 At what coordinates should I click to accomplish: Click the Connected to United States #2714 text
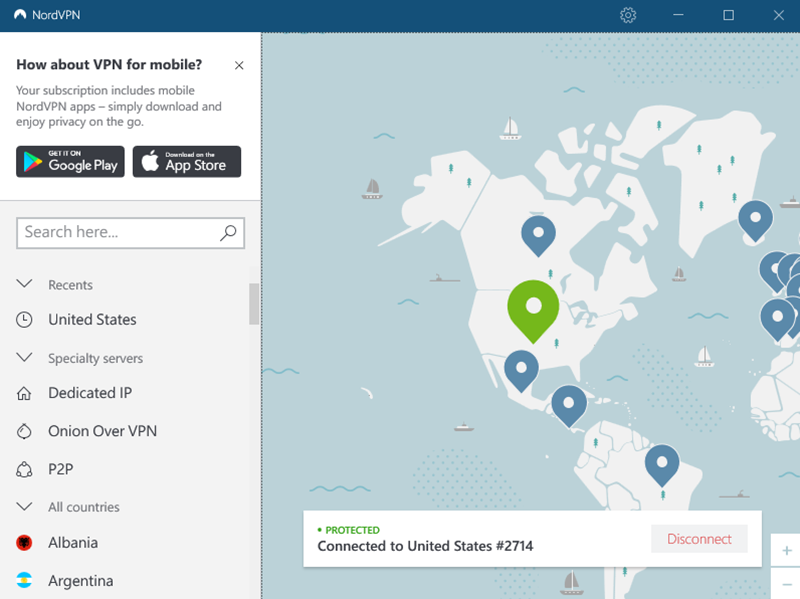(x=425, y=546)
